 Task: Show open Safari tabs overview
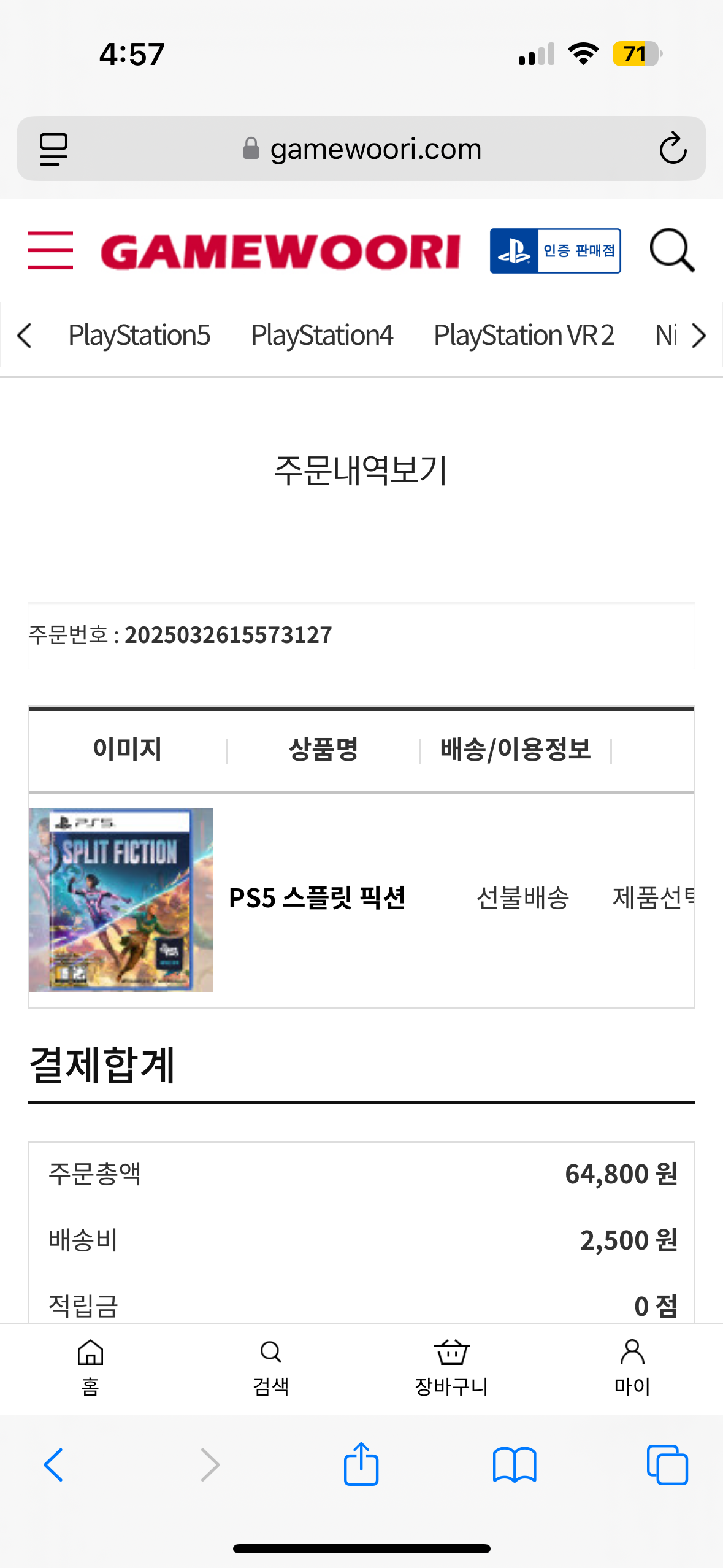tap(667, 1465)
